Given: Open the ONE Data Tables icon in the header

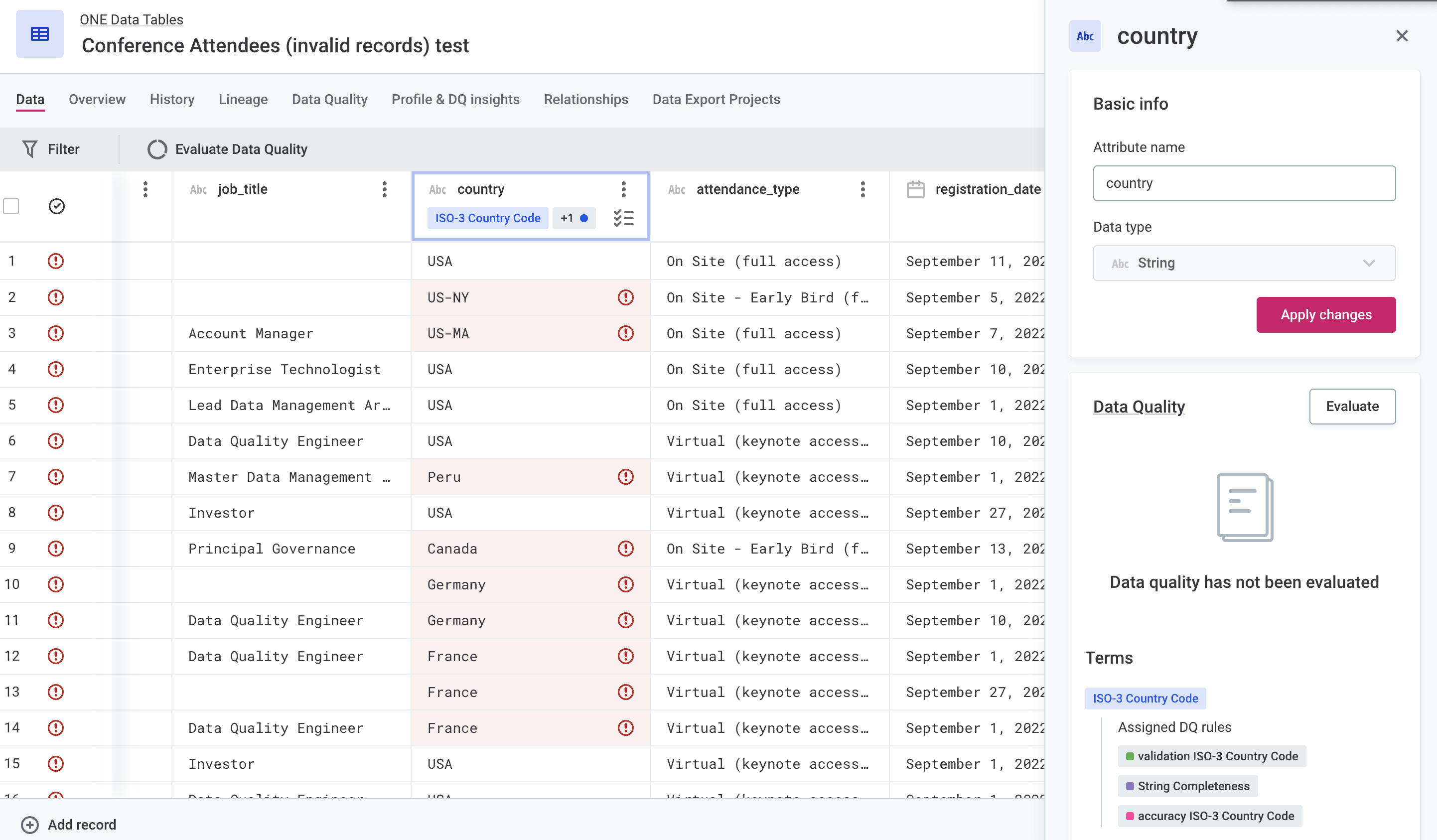Looking at the screenshot, I should [39, 34].
